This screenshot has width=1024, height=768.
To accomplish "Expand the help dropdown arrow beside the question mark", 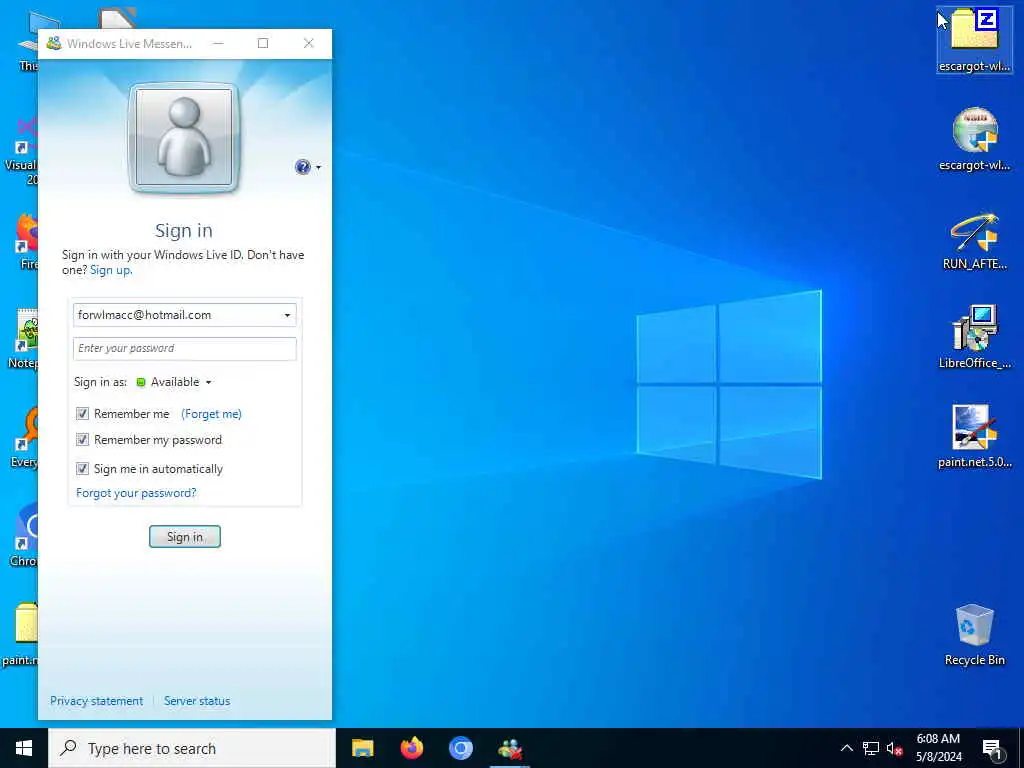I will pyautogui.click(x=319, y=167).
